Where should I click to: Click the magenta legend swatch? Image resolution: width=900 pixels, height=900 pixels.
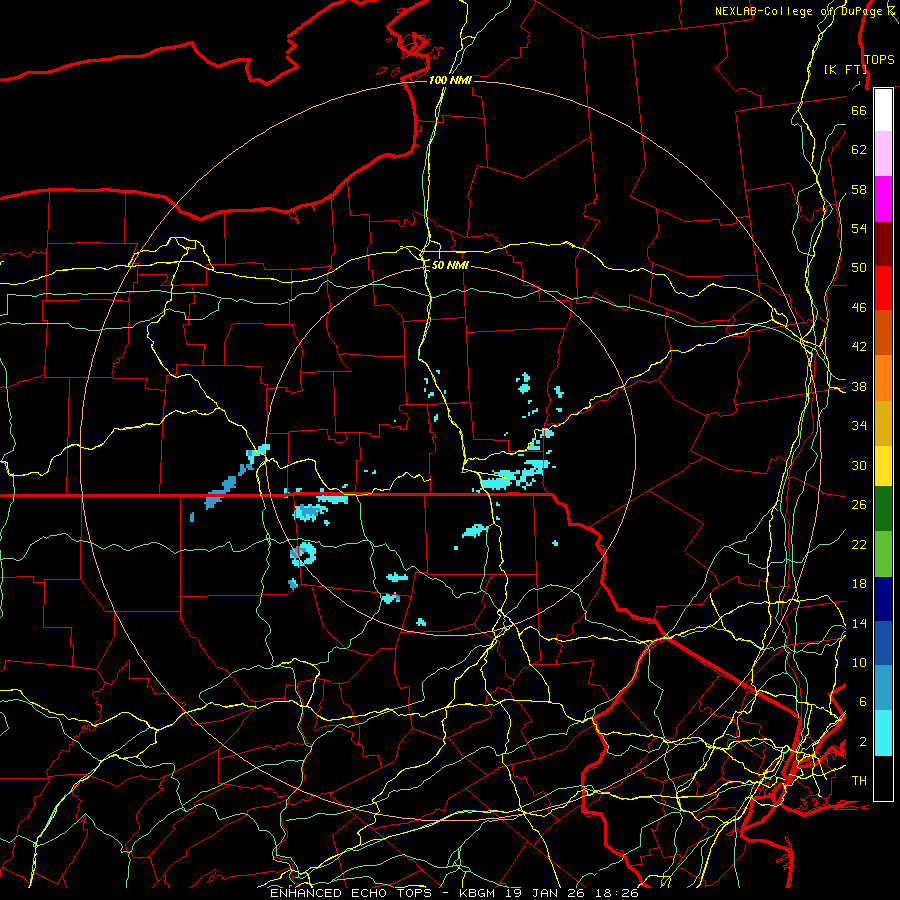883,199
